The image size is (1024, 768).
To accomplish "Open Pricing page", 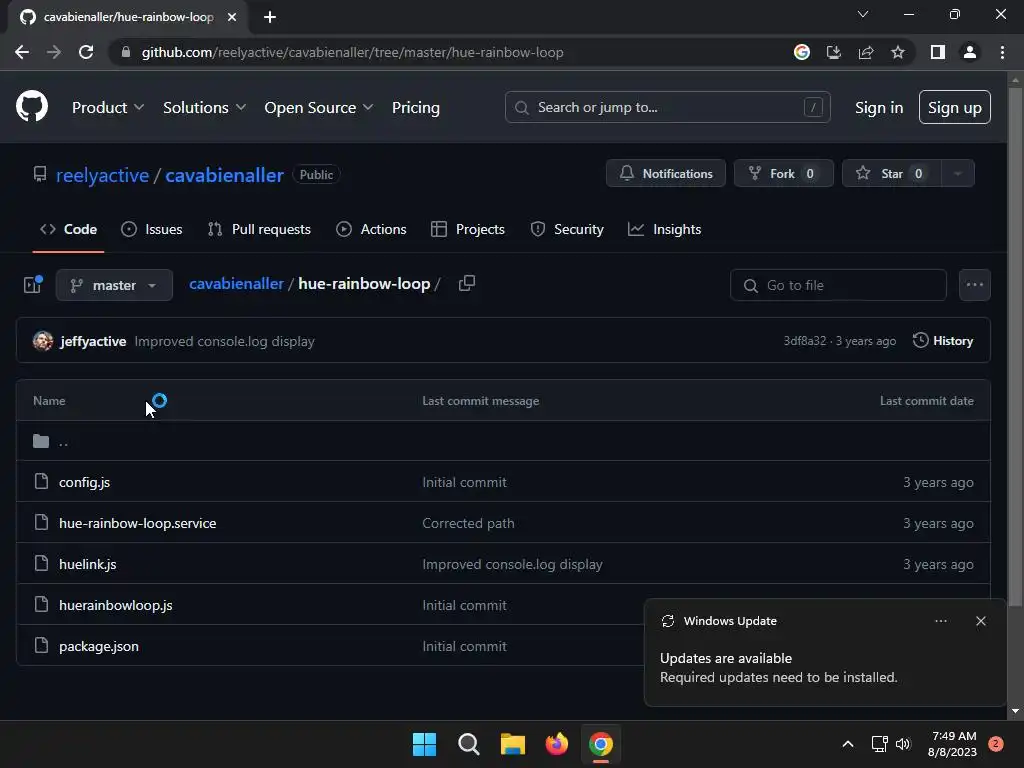I will click(415, 107).
